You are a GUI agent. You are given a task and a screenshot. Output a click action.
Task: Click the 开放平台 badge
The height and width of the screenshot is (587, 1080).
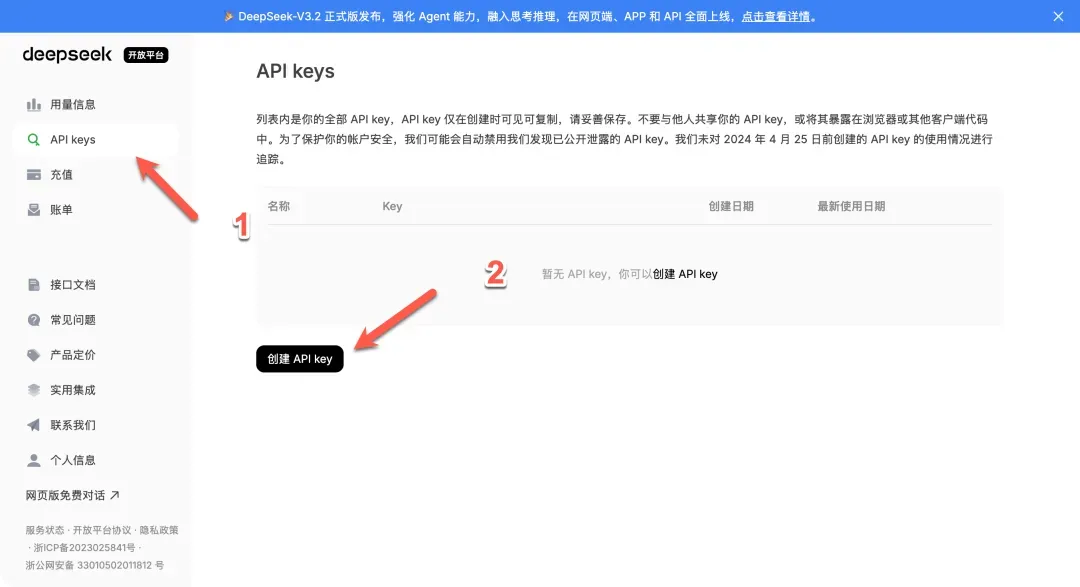coord(146,55)
